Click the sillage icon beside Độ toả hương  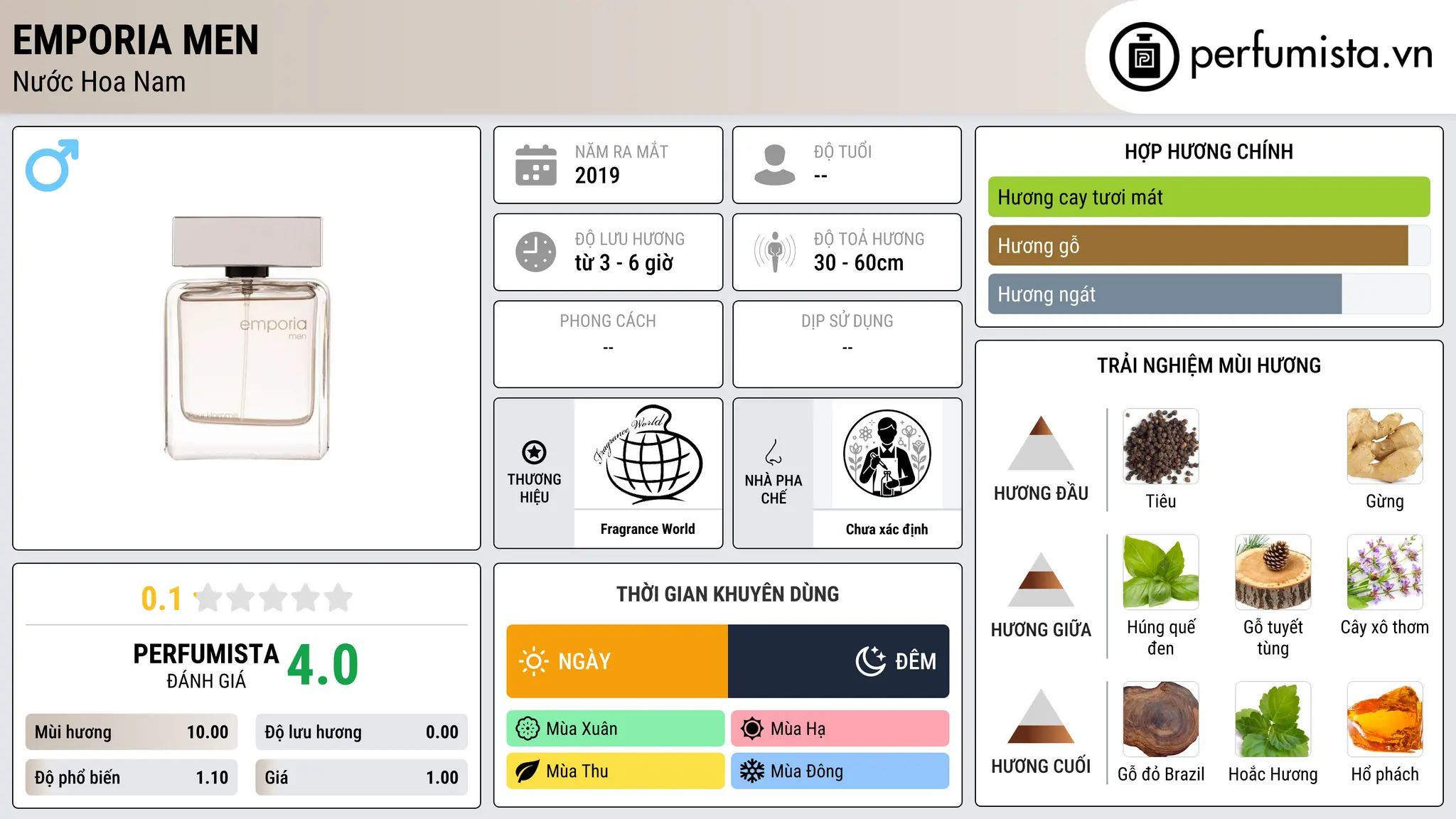coord(775,252)
